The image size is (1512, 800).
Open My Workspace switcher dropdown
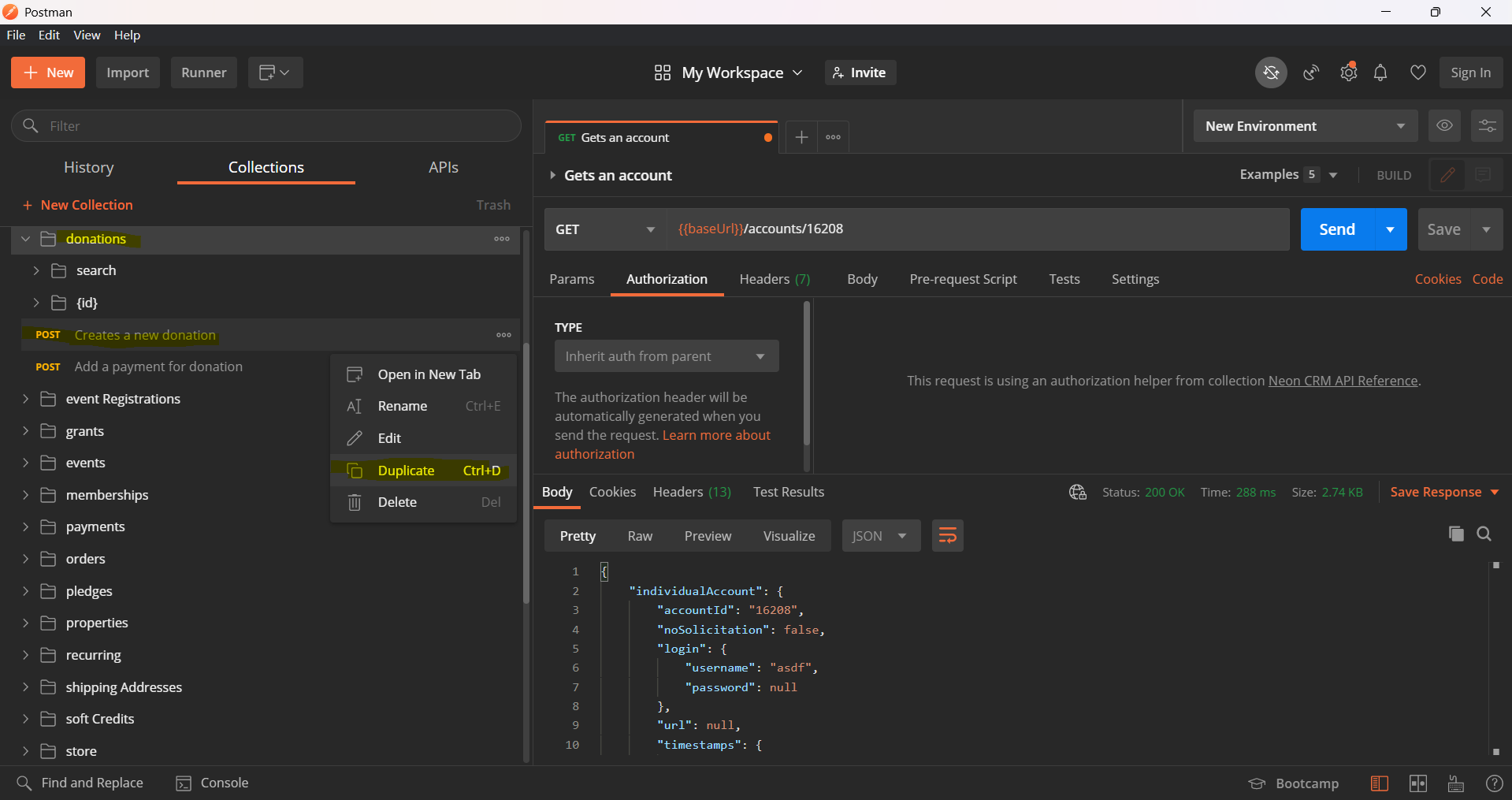click(728, 73)
